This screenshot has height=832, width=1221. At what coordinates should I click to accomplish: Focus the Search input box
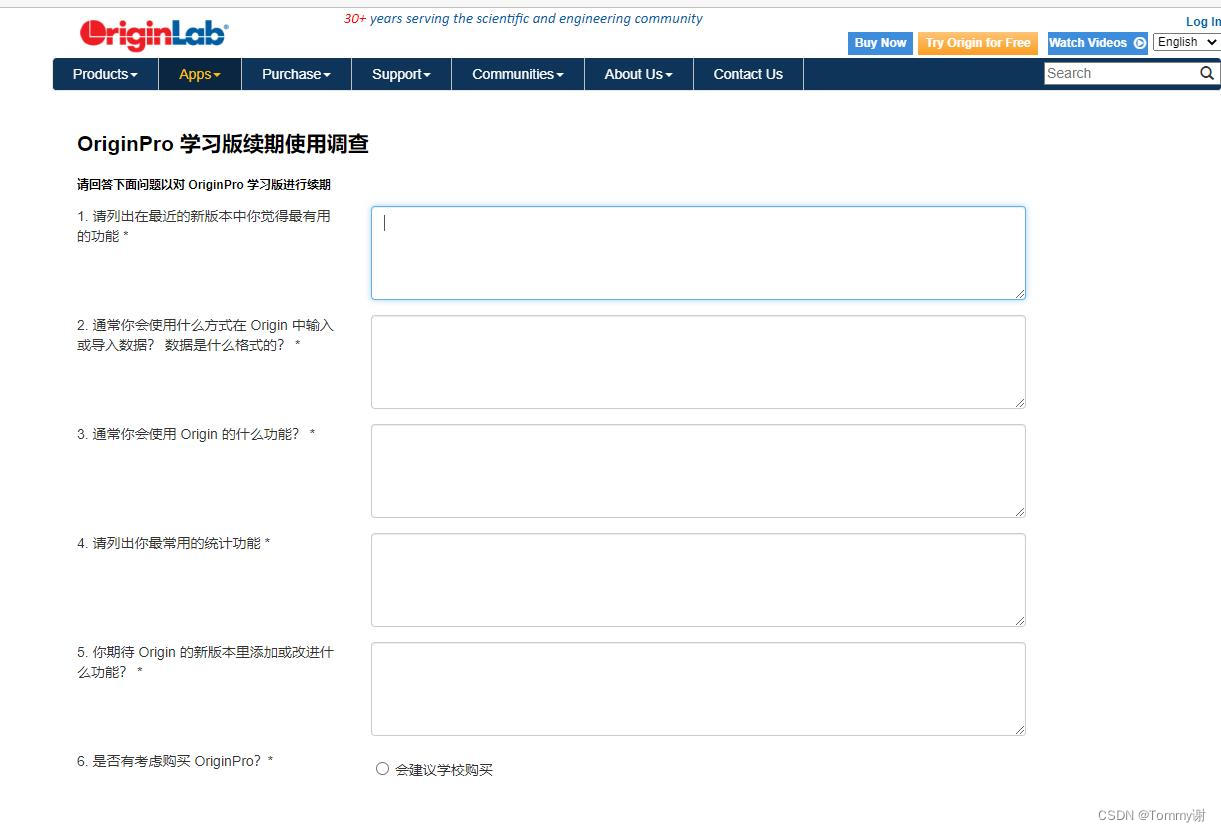point(1121,73)
